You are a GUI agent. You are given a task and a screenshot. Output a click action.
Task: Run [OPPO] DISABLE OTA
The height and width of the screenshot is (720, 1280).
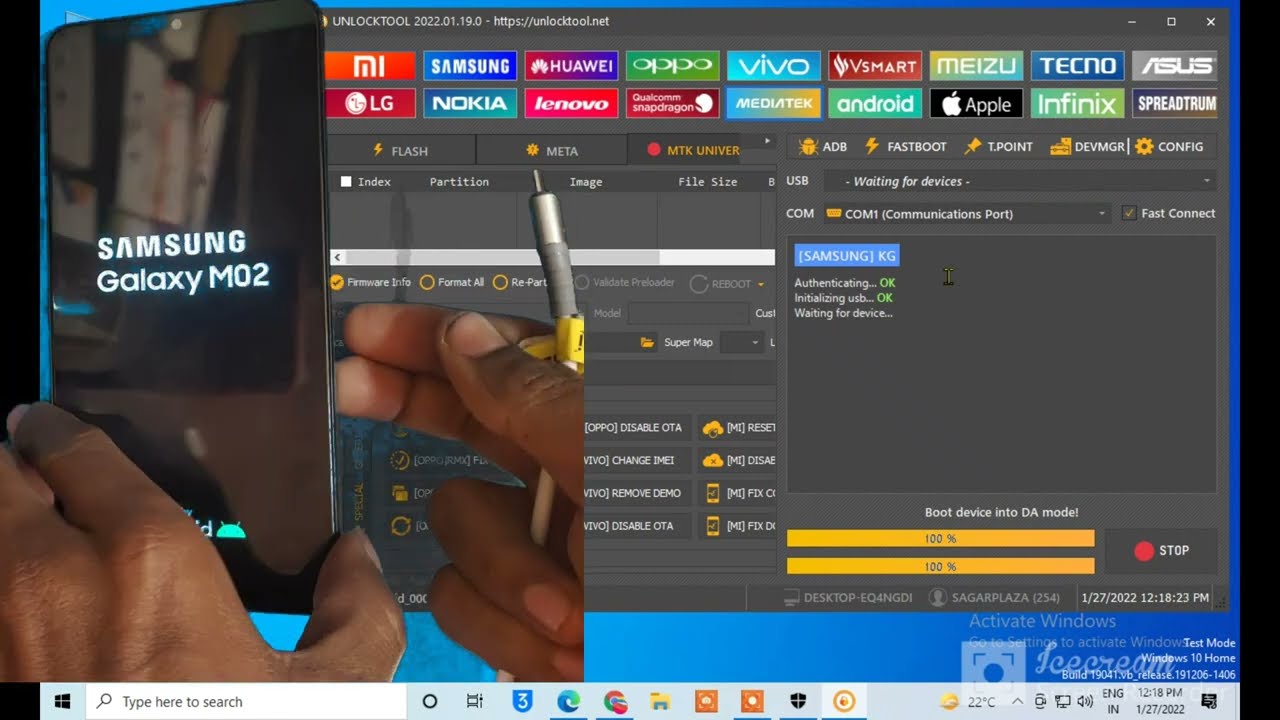tap(636, 427)
